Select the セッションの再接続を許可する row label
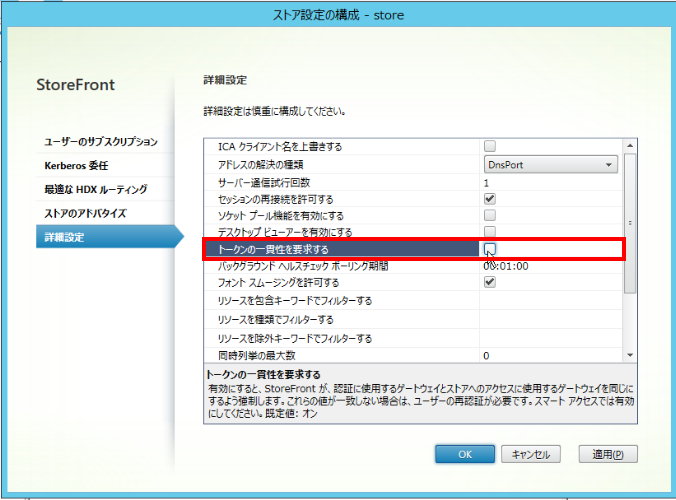 tap(275, 199)
